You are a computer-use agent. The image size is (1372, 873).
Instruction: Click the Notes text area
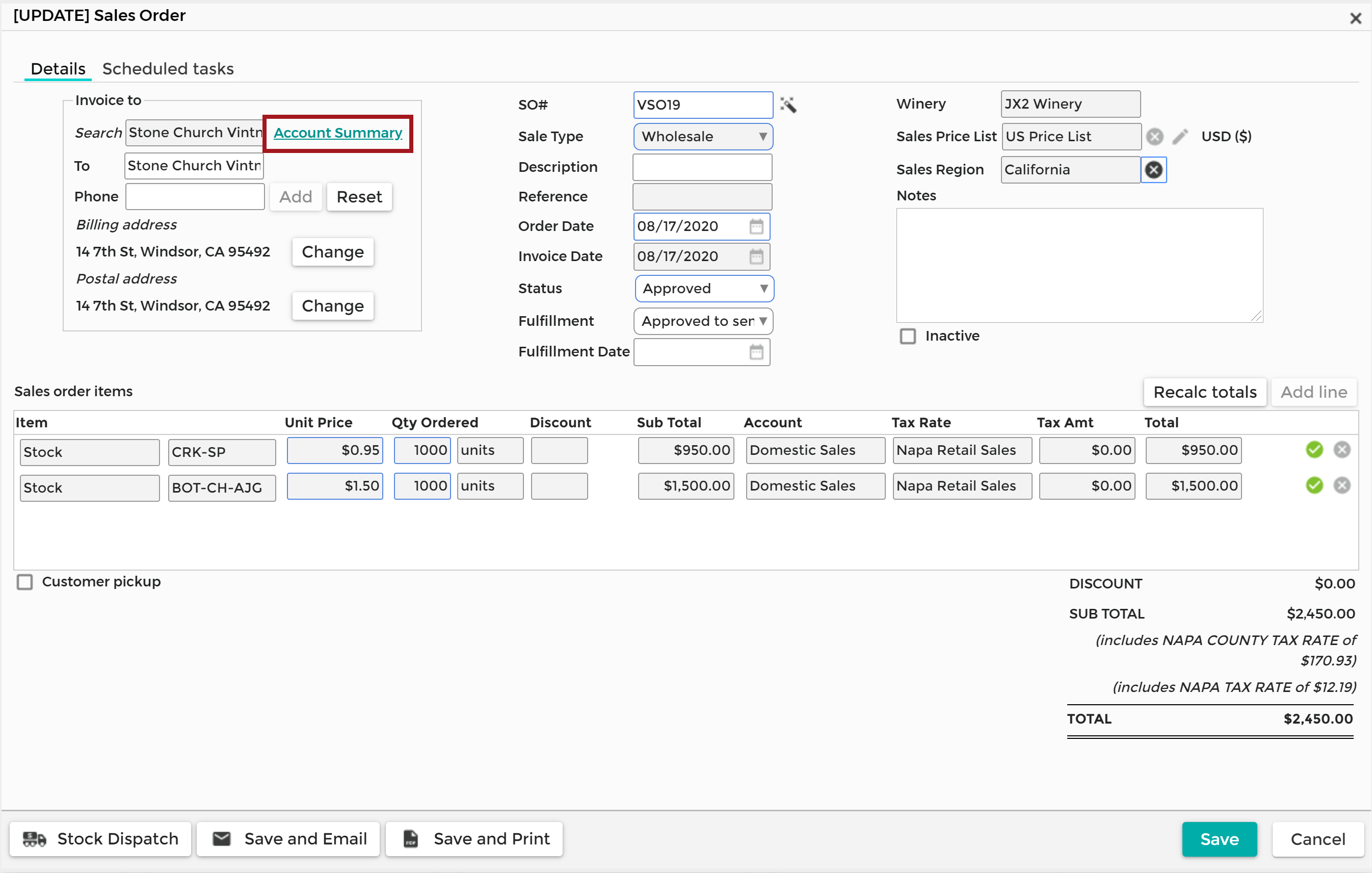pyautogui.click(x=1079, y=265)
